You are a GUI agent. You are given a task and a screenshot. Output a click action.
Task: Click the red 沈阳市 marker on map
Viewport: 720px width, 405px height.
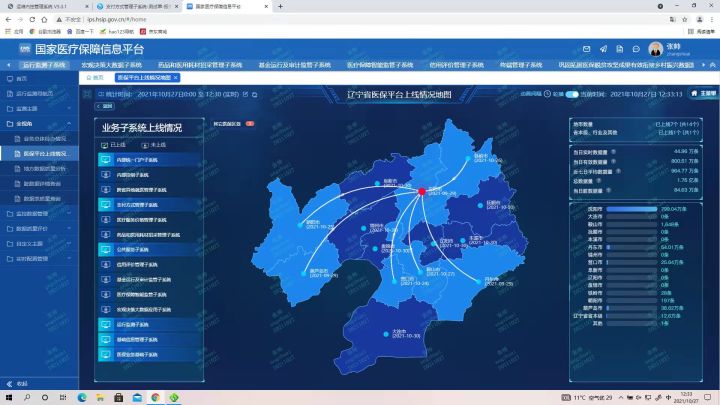click(422, 191)
